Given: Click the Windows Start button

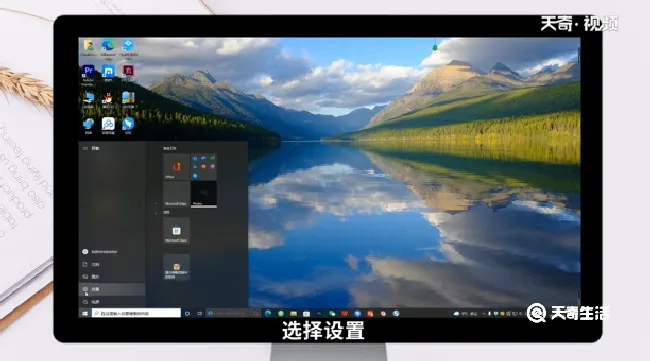Looking at the screenshot, I should point(85,313).
